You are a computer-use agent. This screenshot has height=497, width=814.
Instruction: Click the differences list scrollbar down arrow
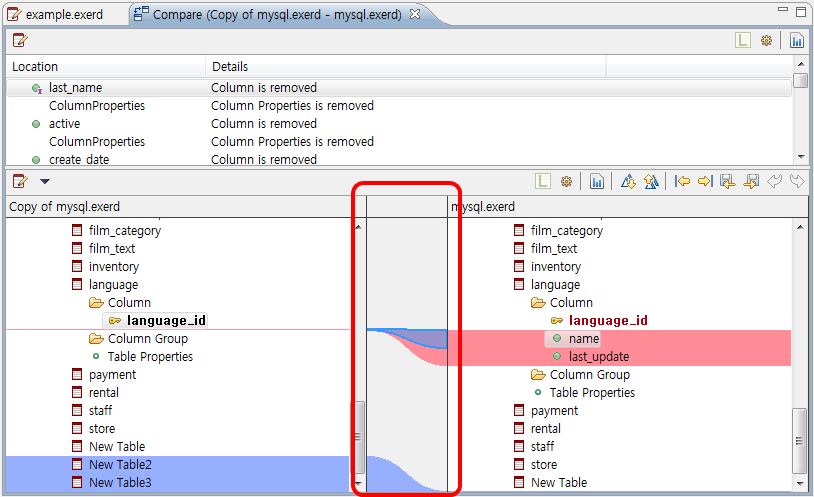[801, 157]
